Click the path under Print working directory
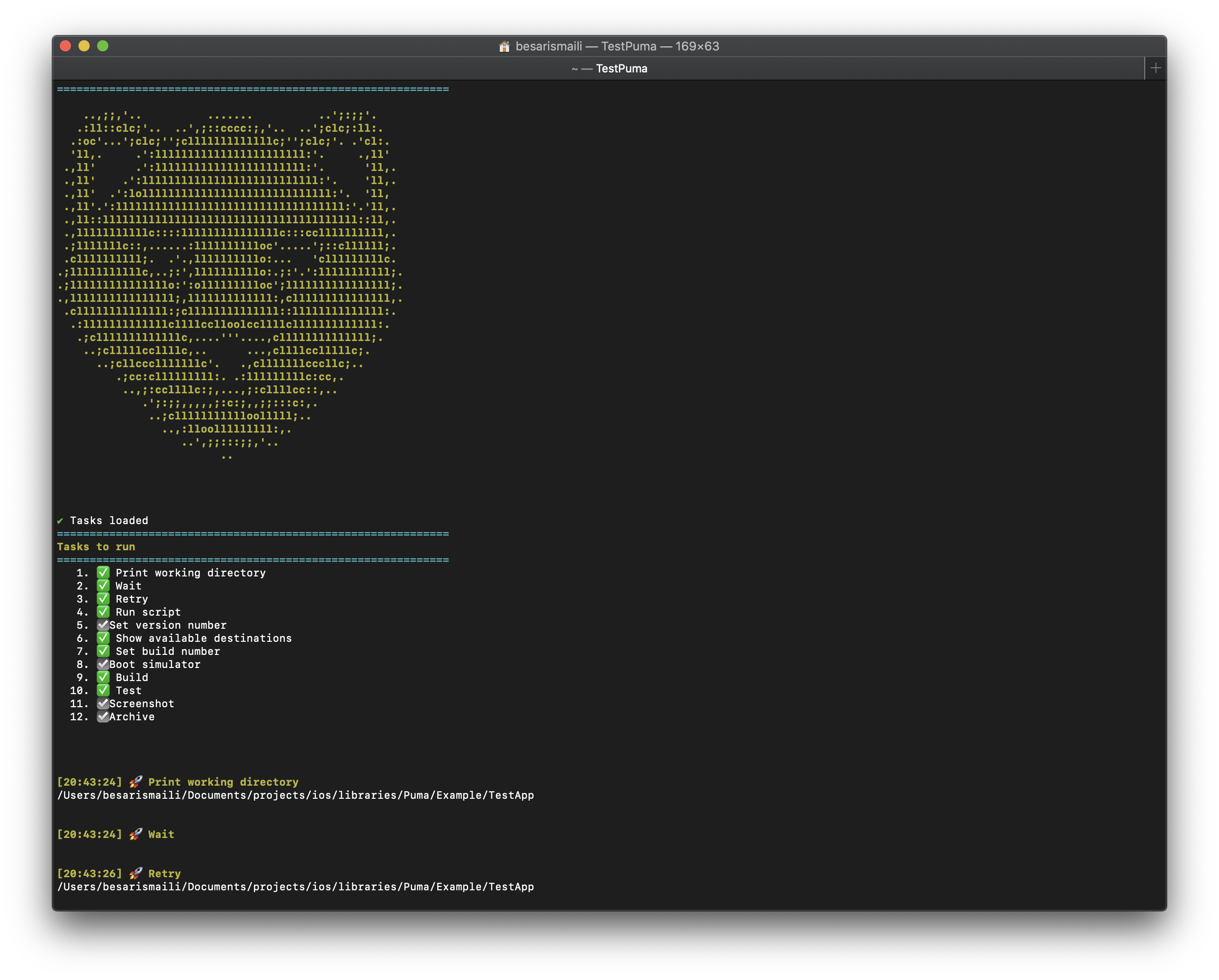Viewport: 1219px width, 980px height. pos(295,795)
